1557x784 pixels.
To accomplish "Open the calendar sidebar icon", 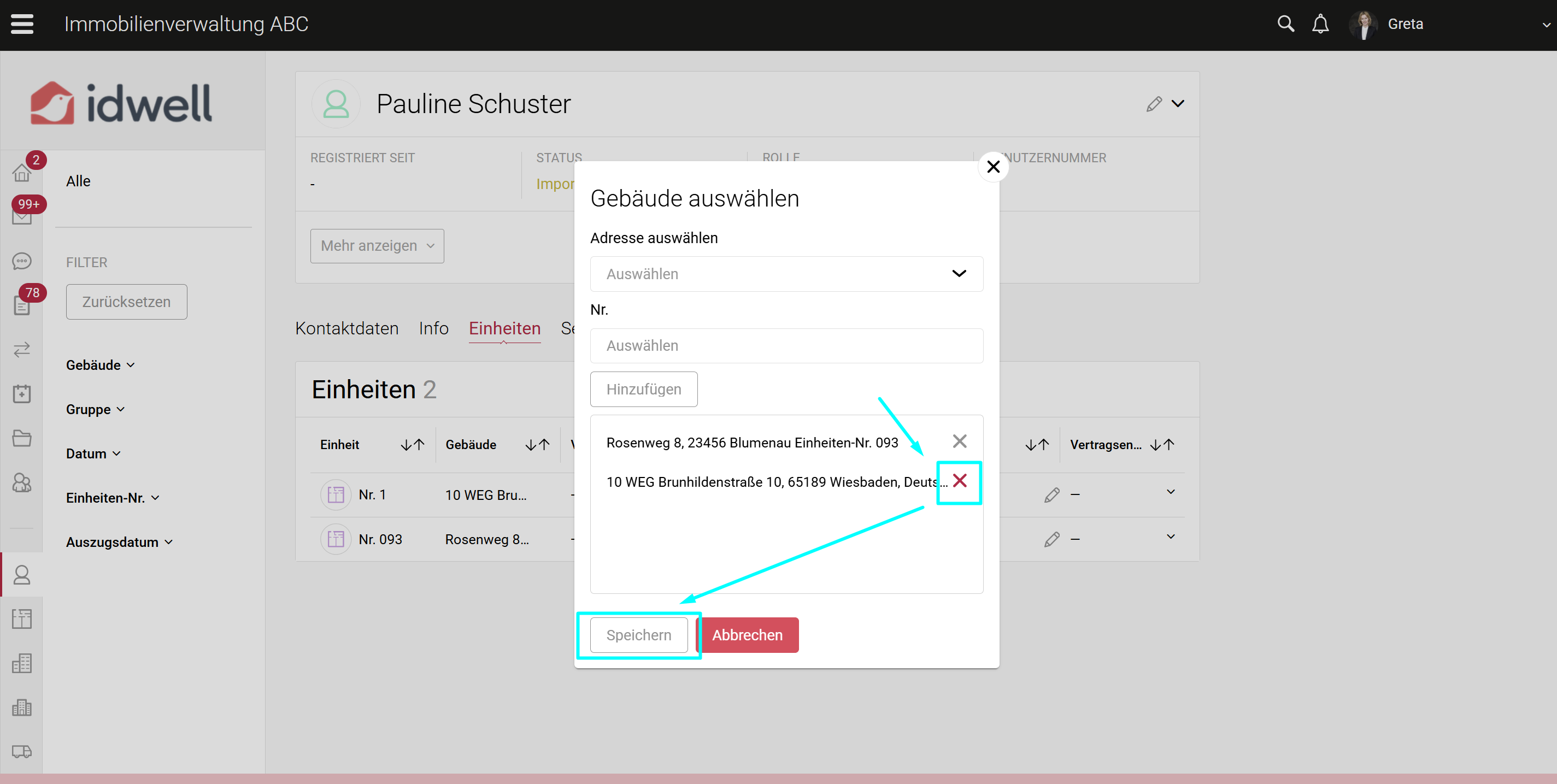I will coord(22,393).
